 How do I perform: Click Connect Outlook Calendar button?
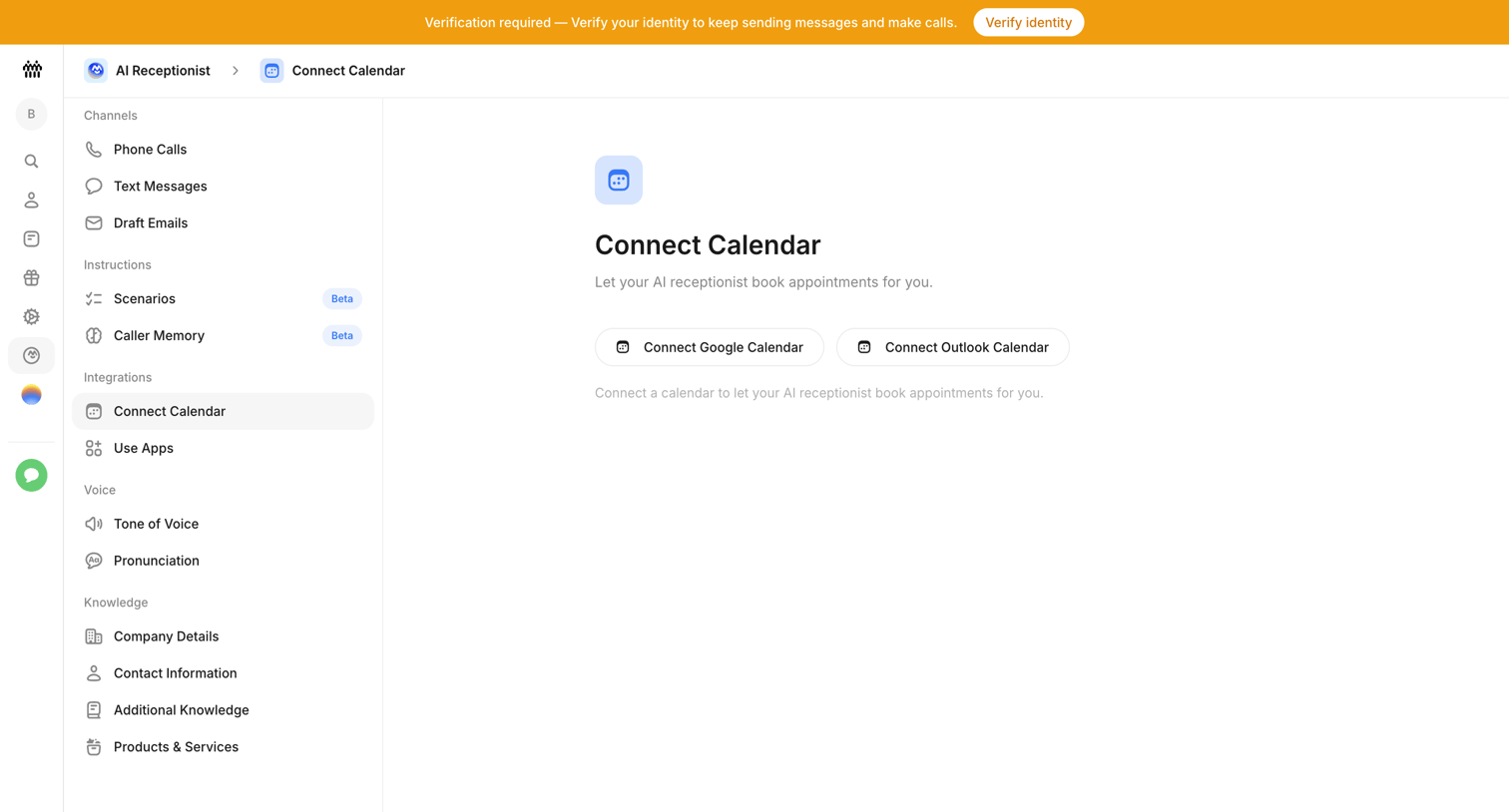[x=953, y=347]
